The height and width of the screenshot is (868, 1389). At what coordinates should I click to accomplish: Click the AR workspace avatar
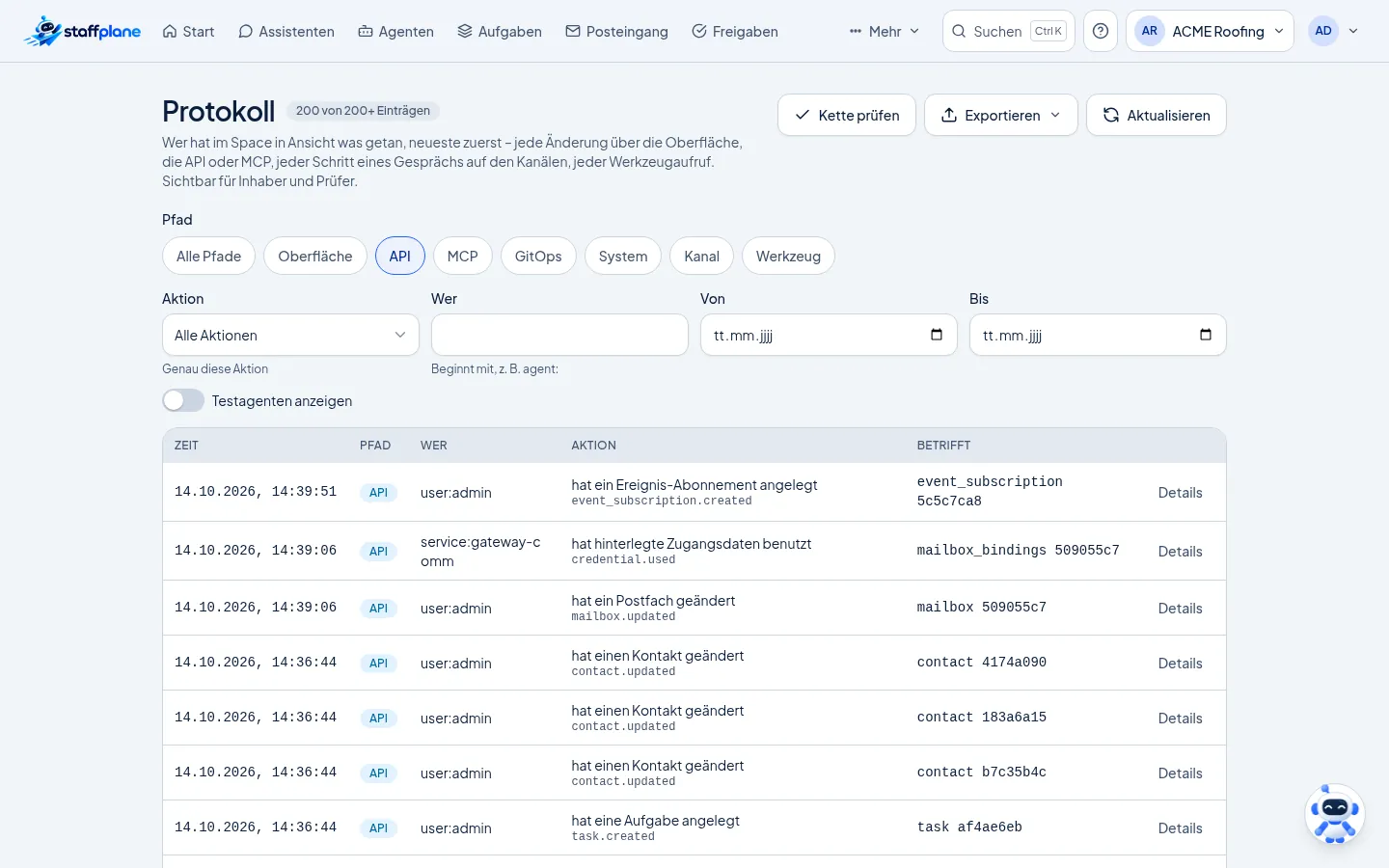(x=1150, y=31)
